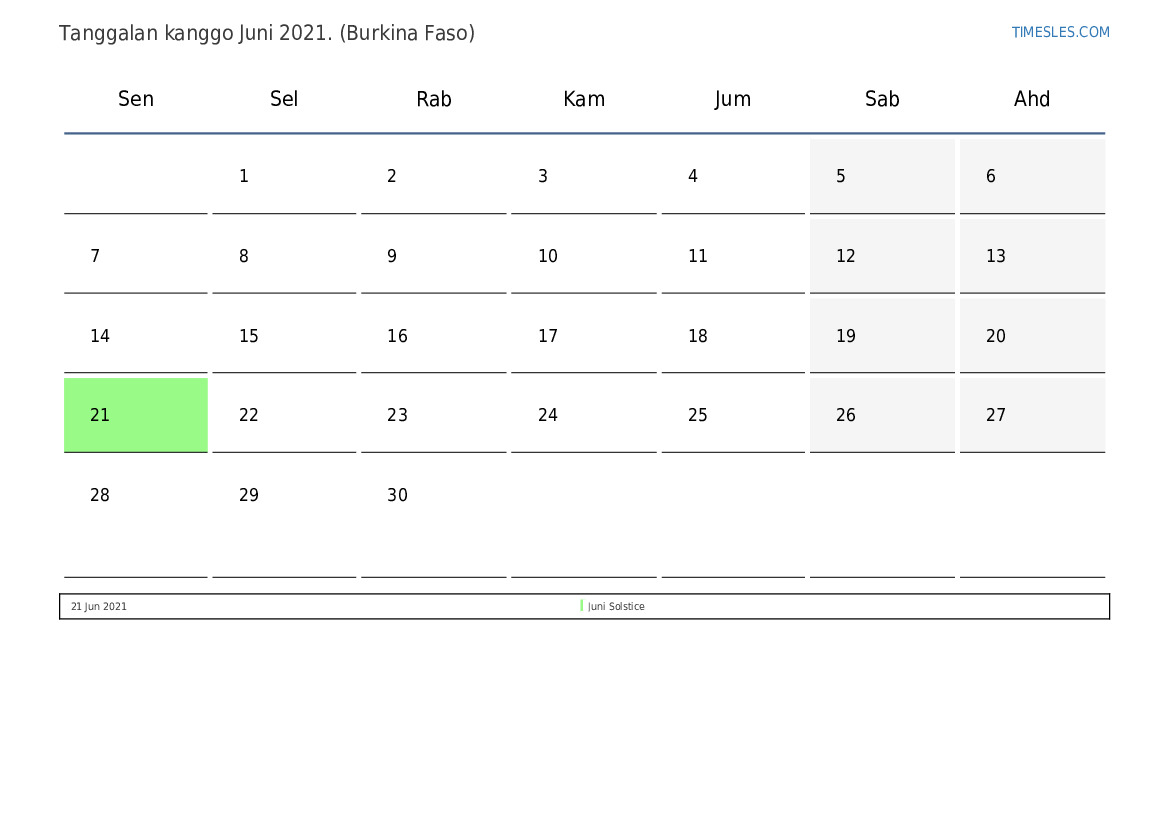Click the calendar title Juni 2021 heading
Viewport: 1169px width, 827px height.
[267, 33]
